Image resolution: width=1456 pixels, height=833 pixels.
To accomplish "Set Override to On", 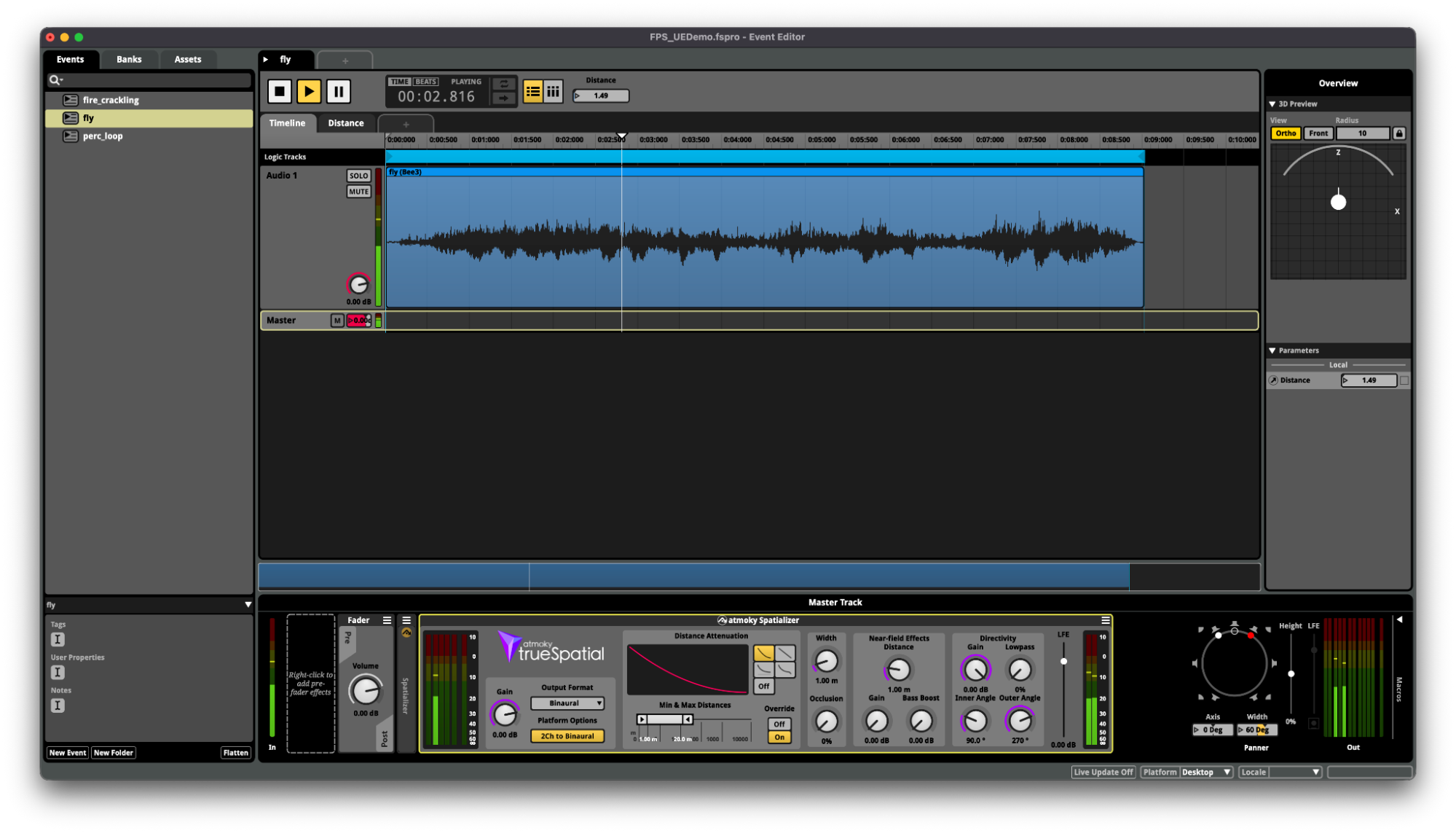I will point(779,737).
